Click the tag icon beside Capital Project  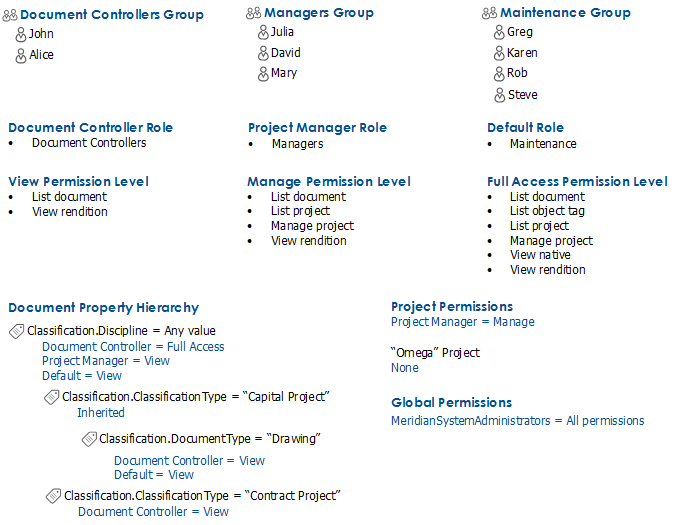52,397
